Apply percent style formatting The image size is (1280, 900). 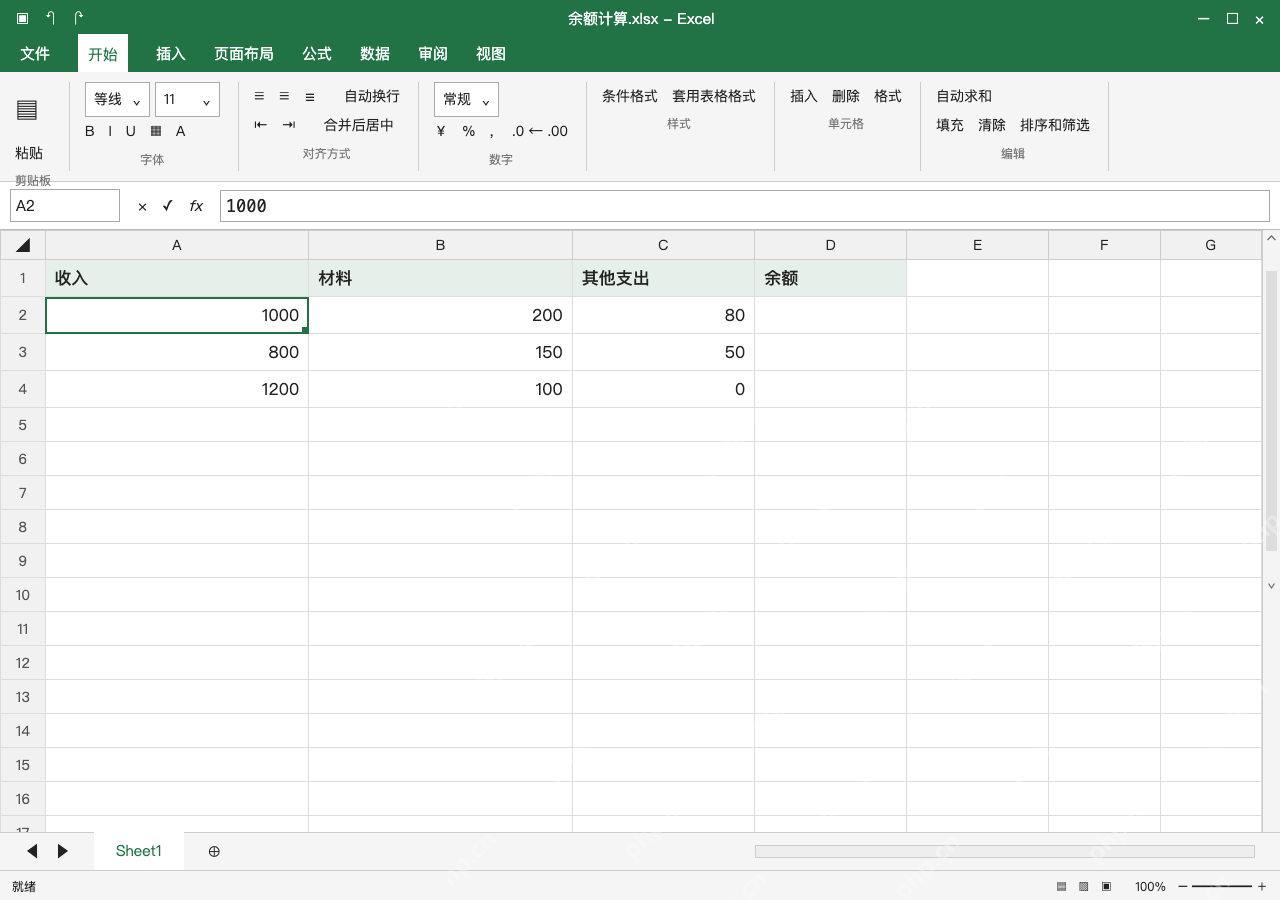click(x=468, y=131)
